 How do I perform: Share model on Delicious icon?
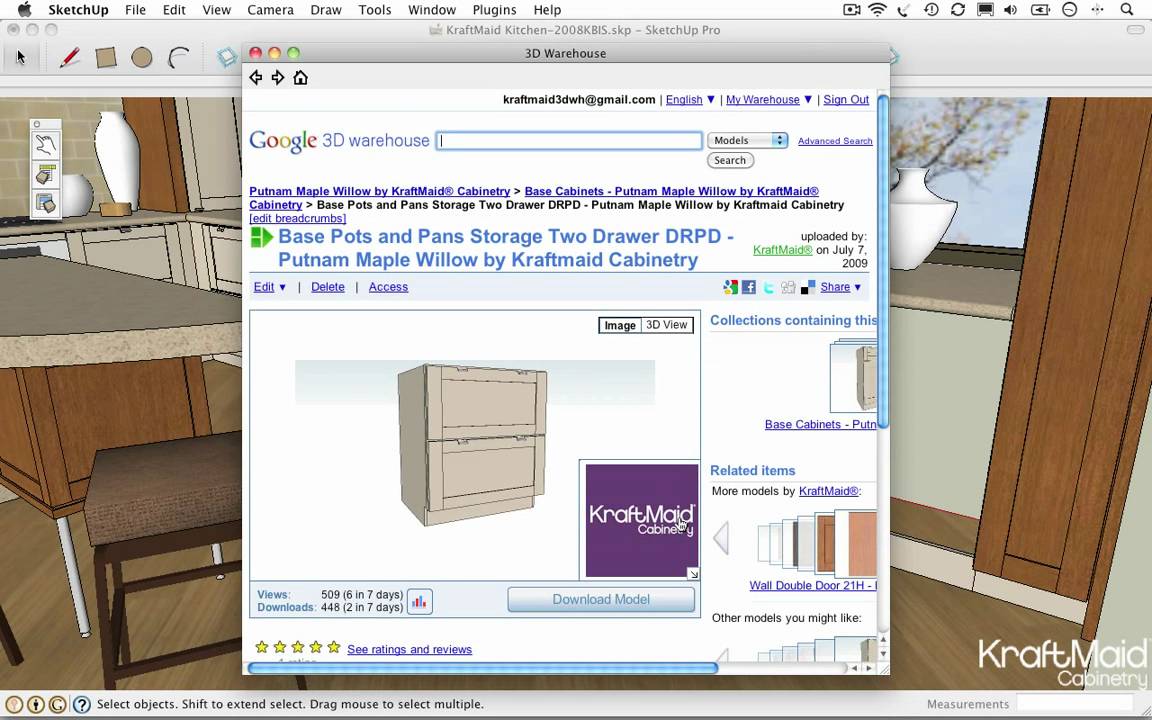[x=807, y=287]
